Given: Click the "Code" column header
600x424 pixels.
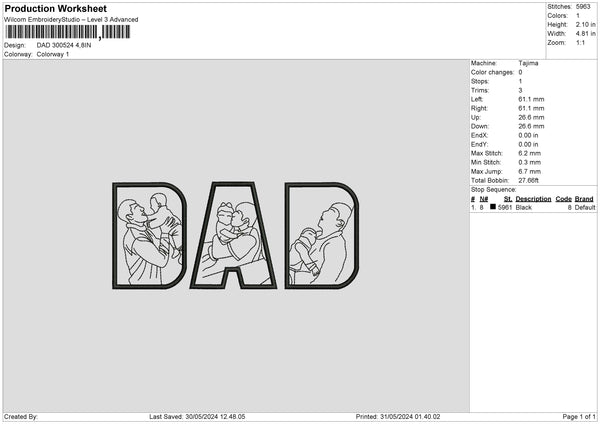Looking at the screenshot, I should [x=563, y=199].
